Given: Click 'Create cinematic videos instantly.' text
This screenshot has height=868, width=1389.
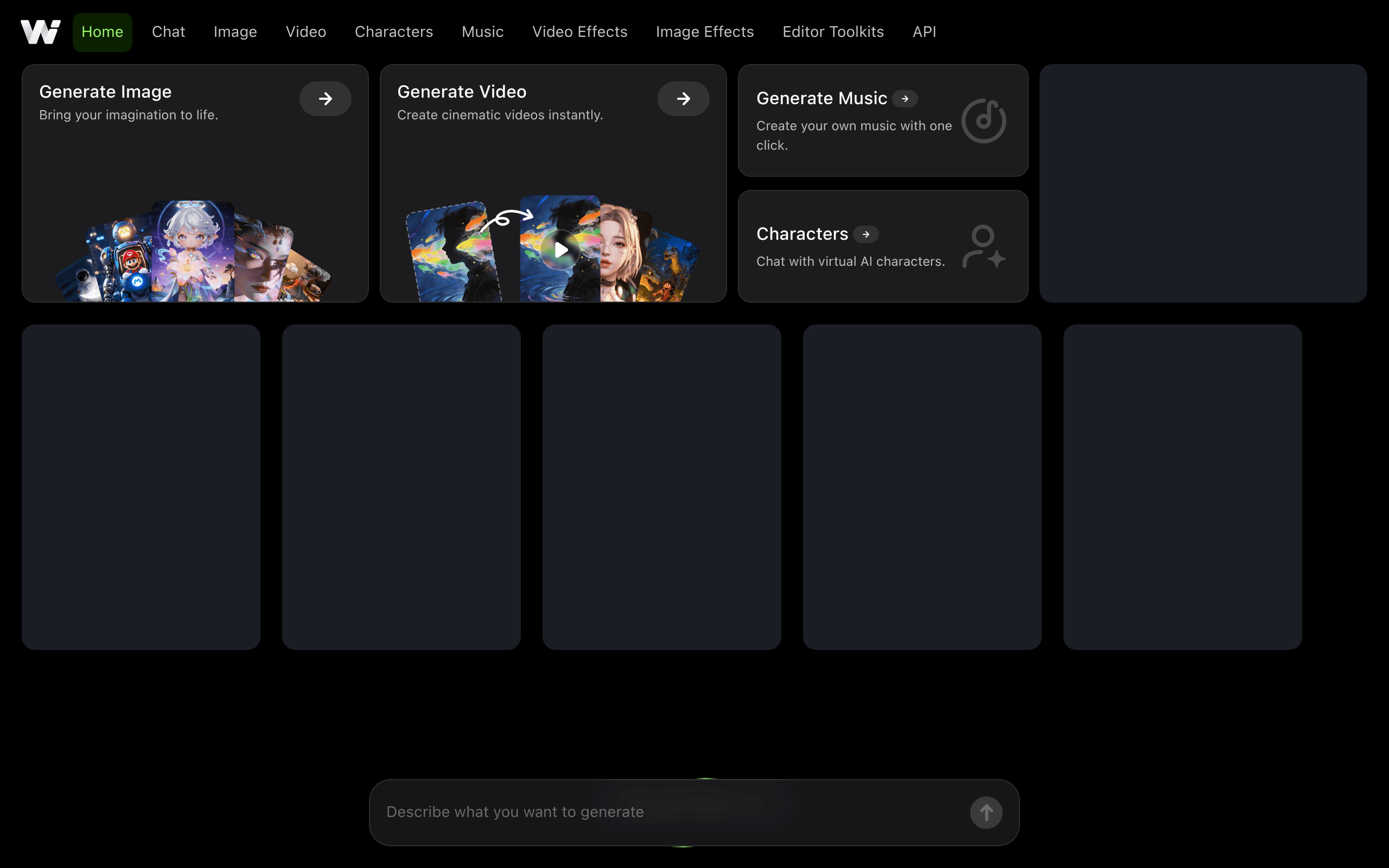Looking at the screenshot, I should coord(500,116).
